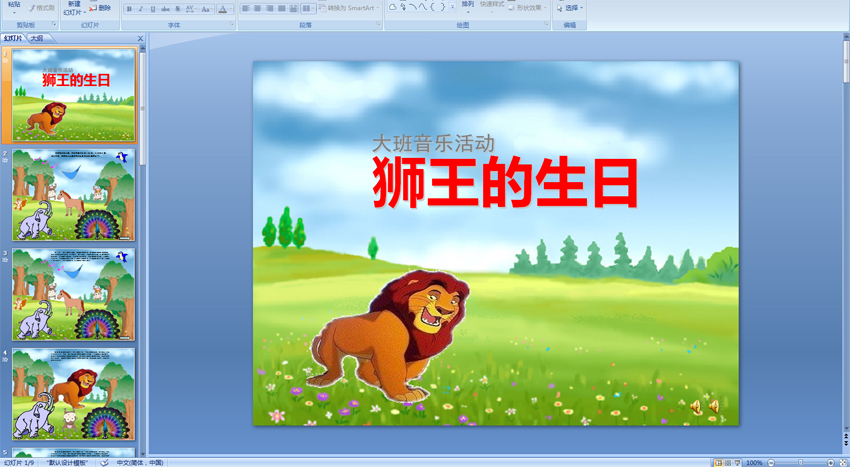Image resolution: width=850 pixels, height=467 pixels.
Task: Click the font color A button
Action: tap(222, 9)
